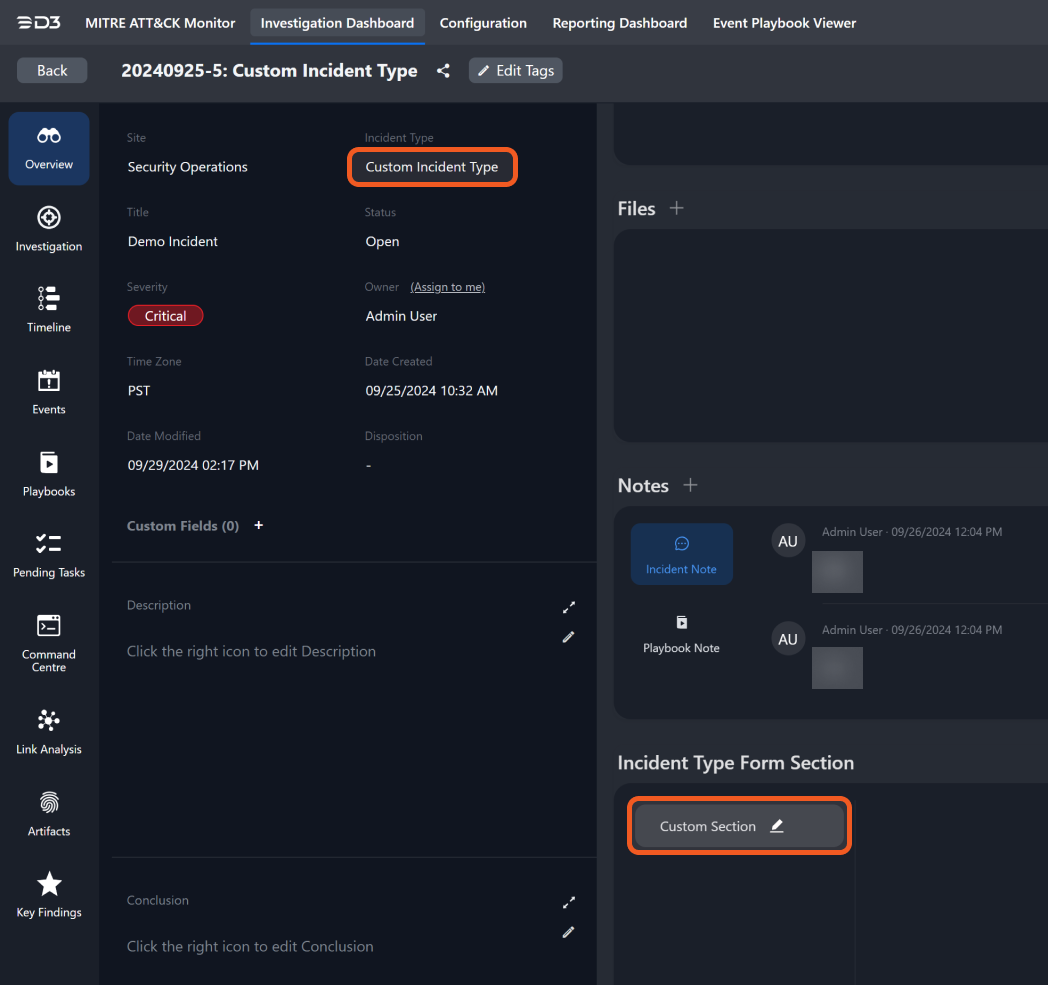Click the Assign to me link
The image size is (1048, 985).
pos(447,287)
